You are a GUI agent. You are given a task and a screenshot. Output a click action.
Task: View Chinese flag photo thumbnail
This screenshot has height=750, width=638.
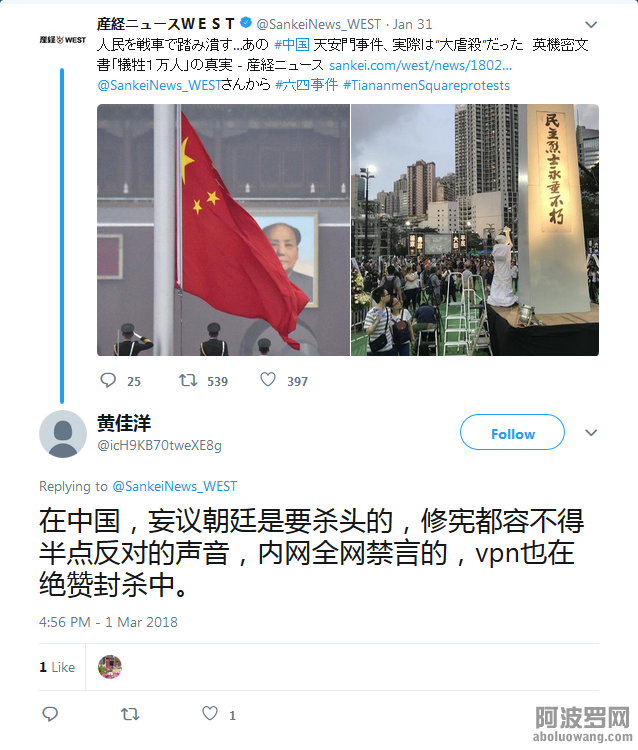pos(223,230)
